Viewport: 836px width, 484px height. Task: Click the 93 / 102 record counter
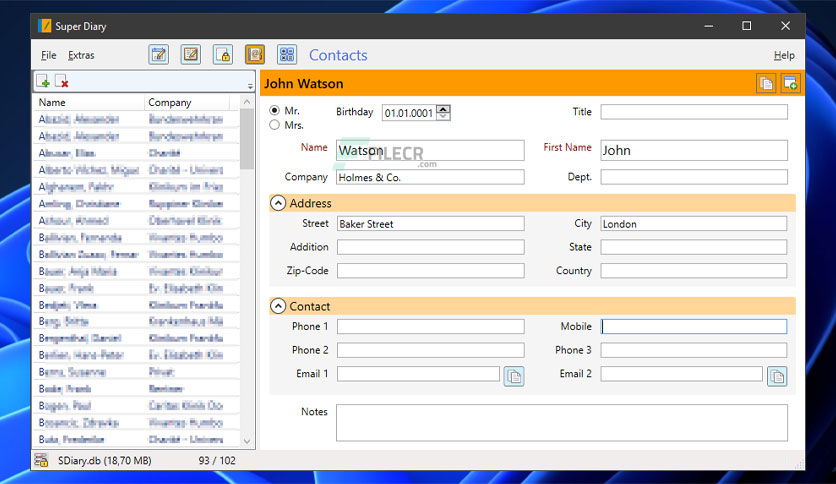coord(217,461)
